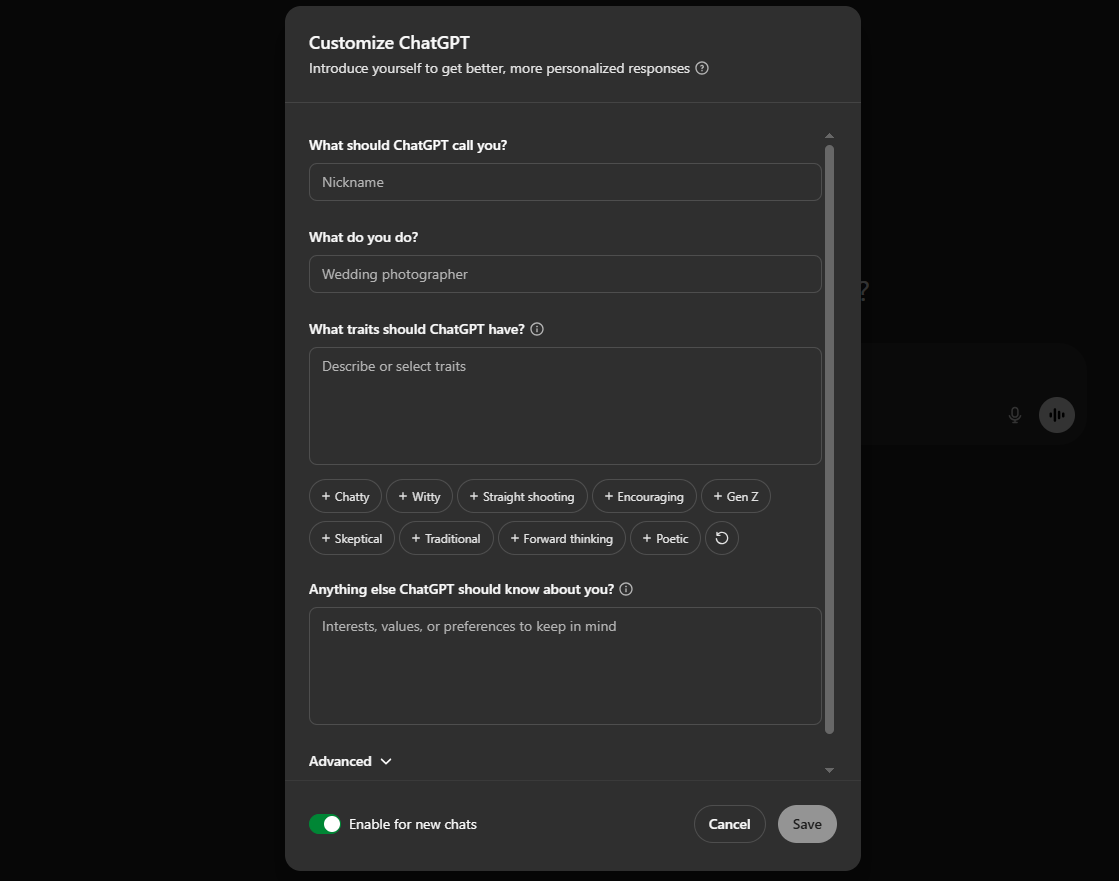Click the 'What do you do?' label

[x=363, y=237]
